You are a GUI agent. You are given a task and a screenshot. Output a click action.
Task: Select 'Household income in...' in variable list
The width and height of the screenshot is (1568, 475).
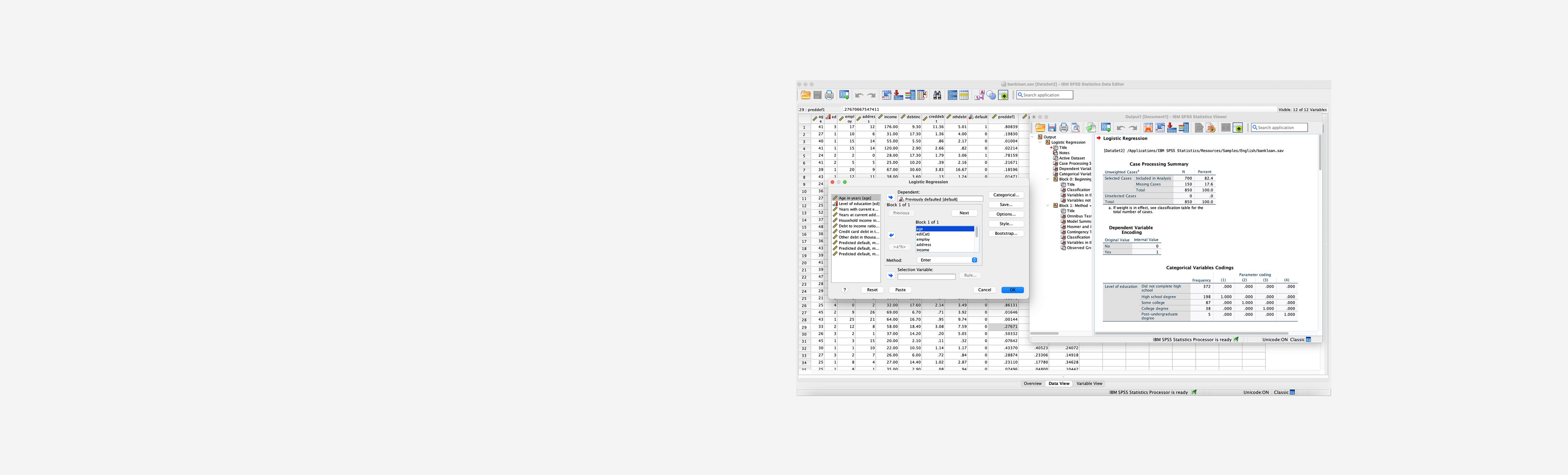(x=856, y=220)
